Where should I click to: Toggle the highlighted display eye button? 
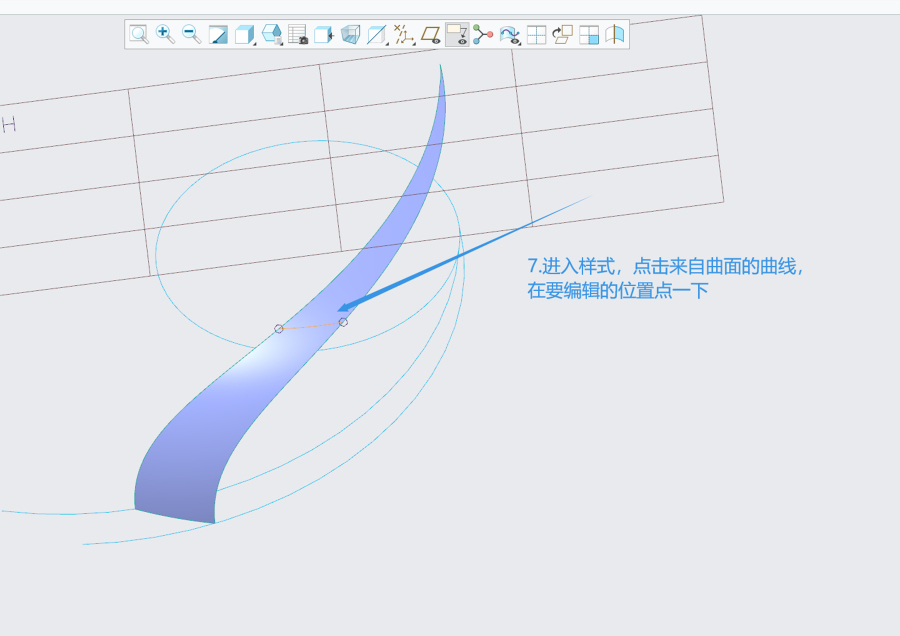(x=457, y=35)
